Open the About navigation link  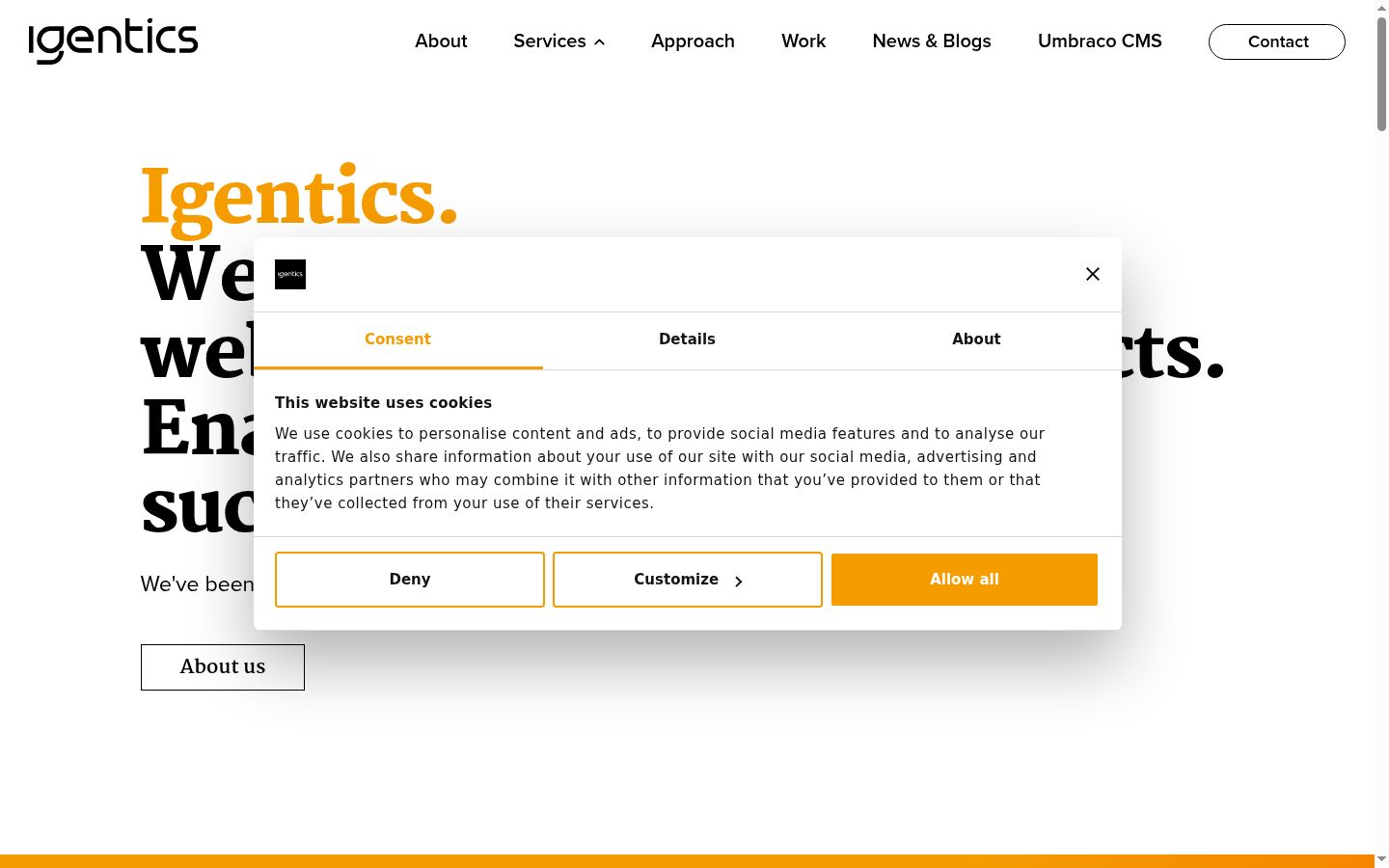click(441, 41)
